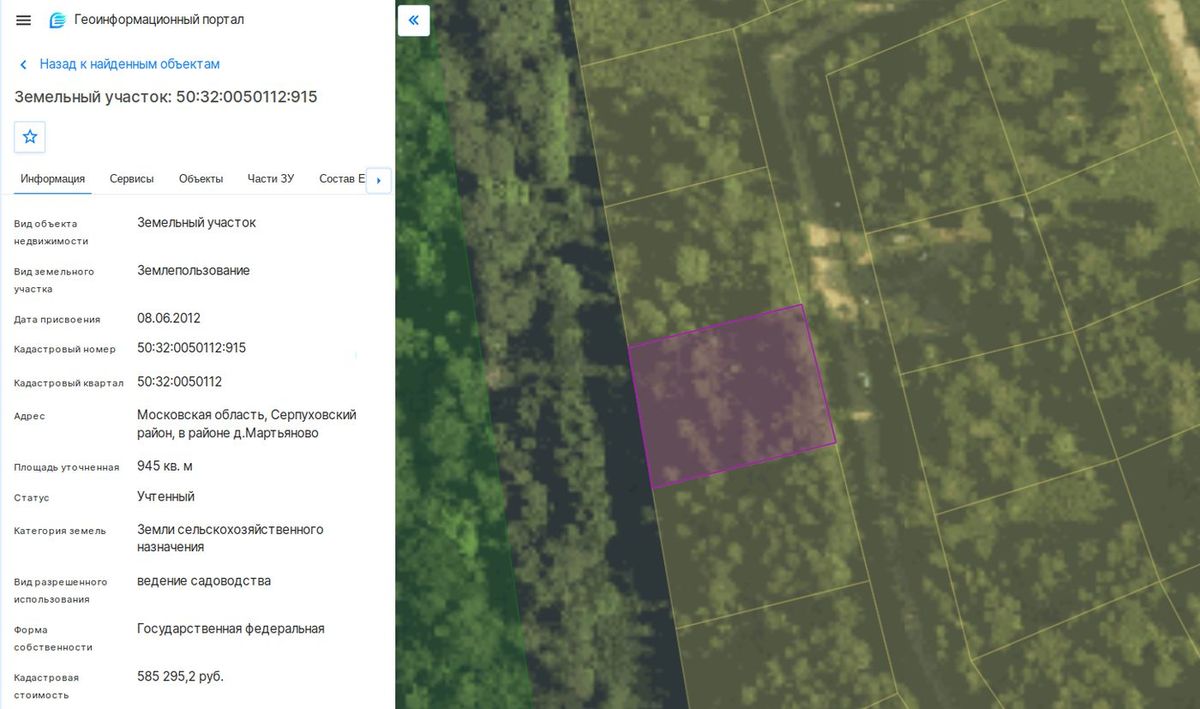Click the Геоинформационный портал logo icon
The width and height of the screenshot is (1200, 709).
(x=58, y=20)
